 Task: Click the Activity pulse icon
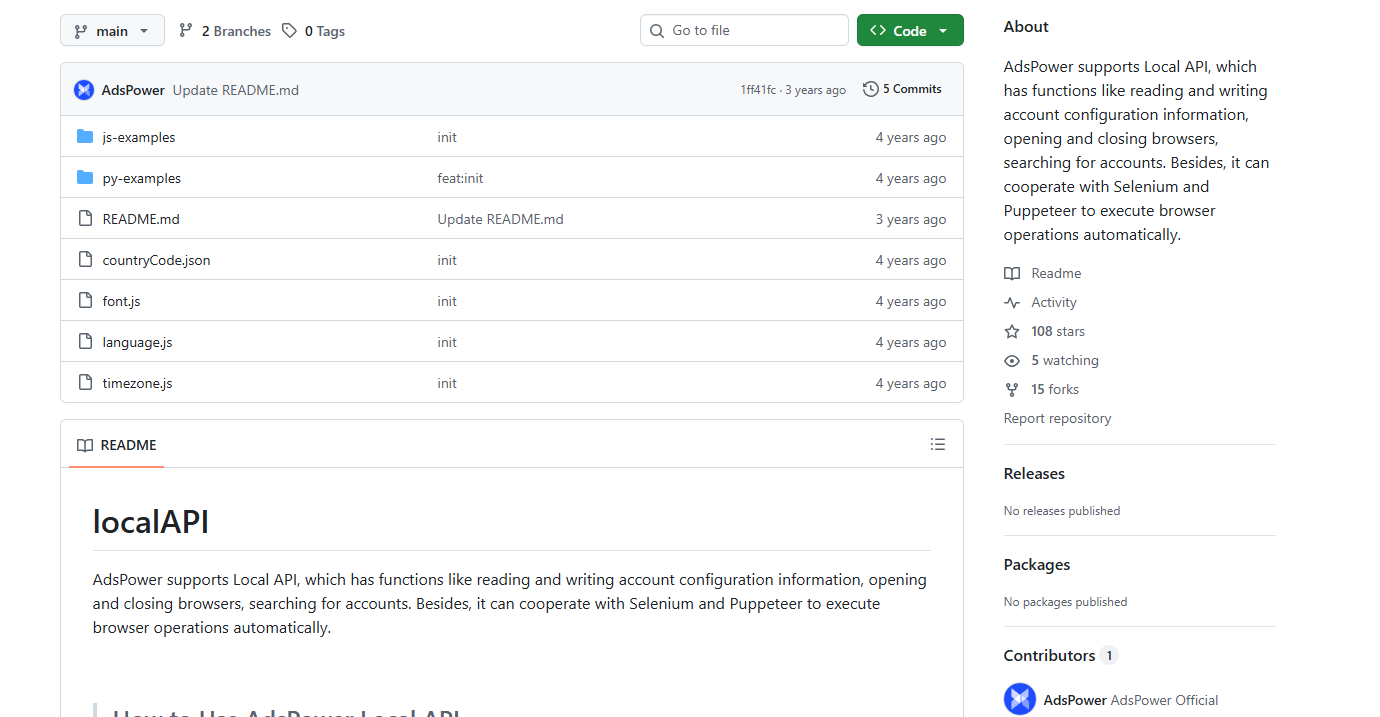coord(1012,302)
